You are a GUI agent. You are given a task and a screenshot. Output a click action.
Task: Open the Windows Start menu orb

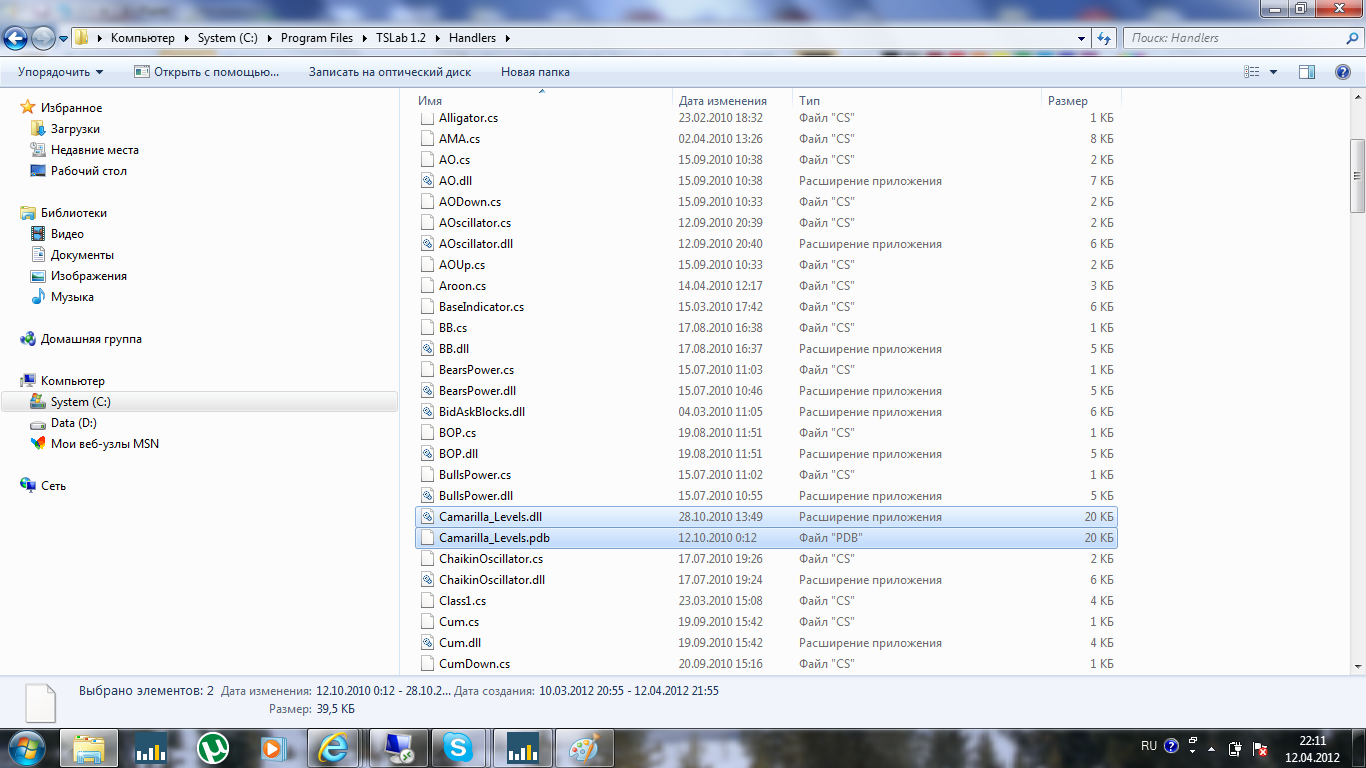coord(27,747)
